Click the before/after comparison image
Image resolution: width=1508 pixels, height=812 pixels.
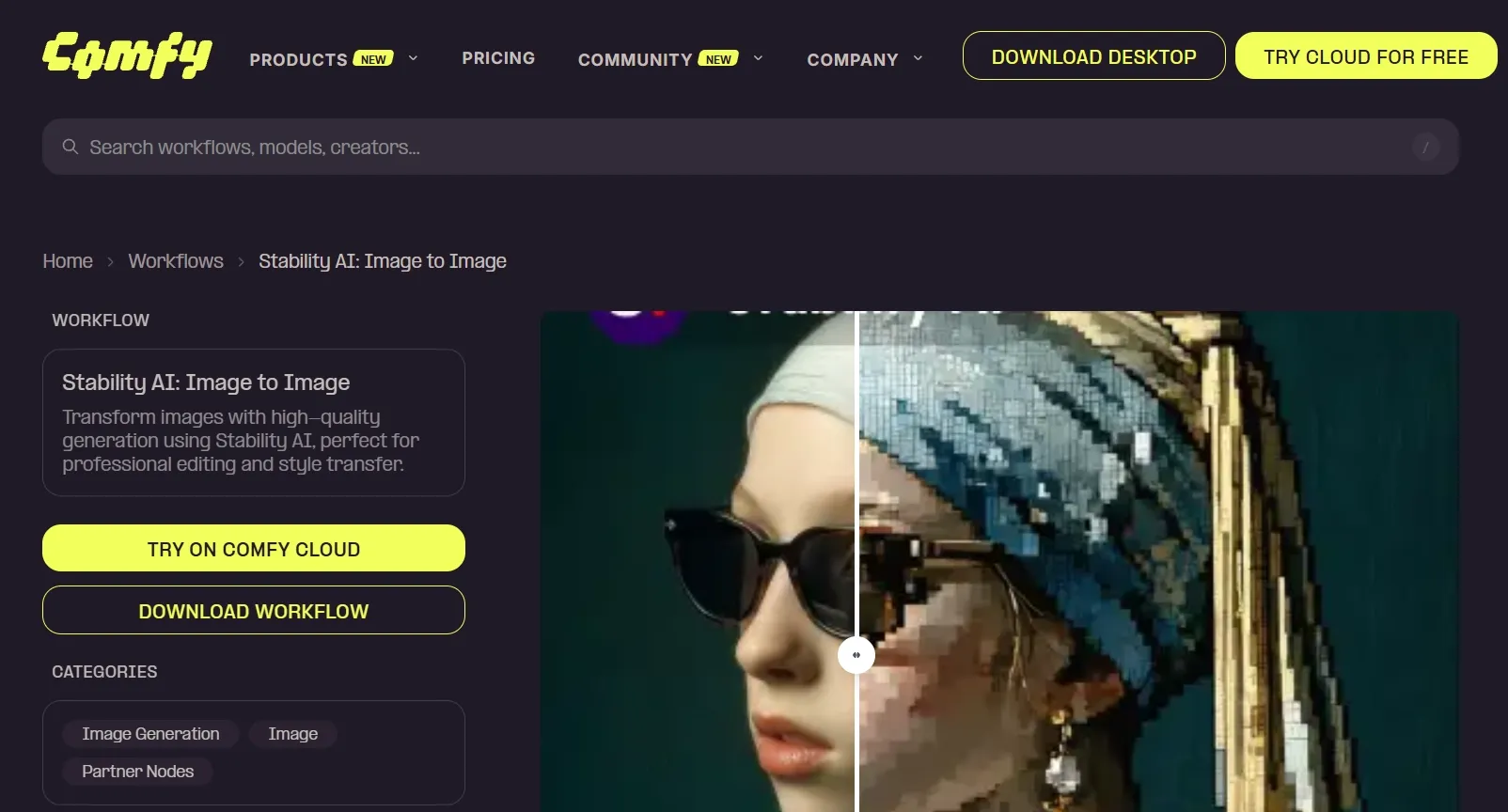[x=999, y=561]
